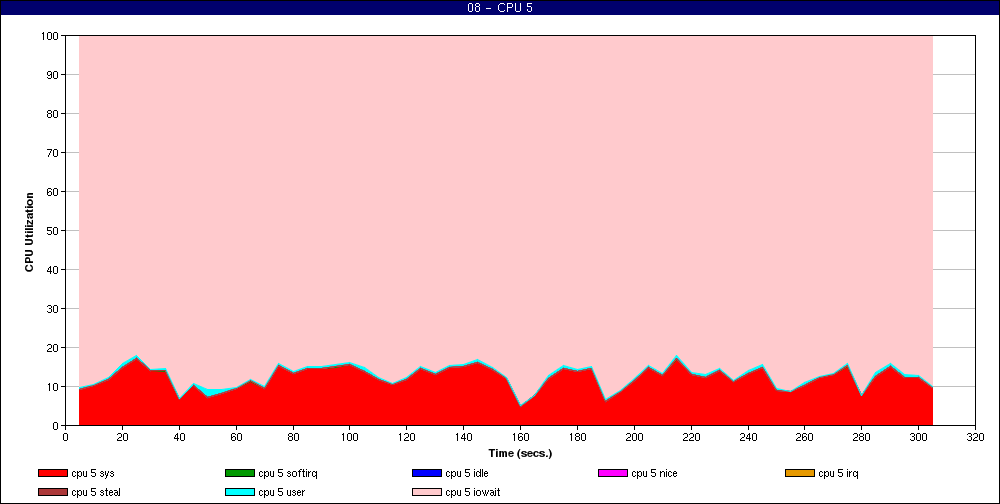Click the x-axis tick label 300

point(918,437)
